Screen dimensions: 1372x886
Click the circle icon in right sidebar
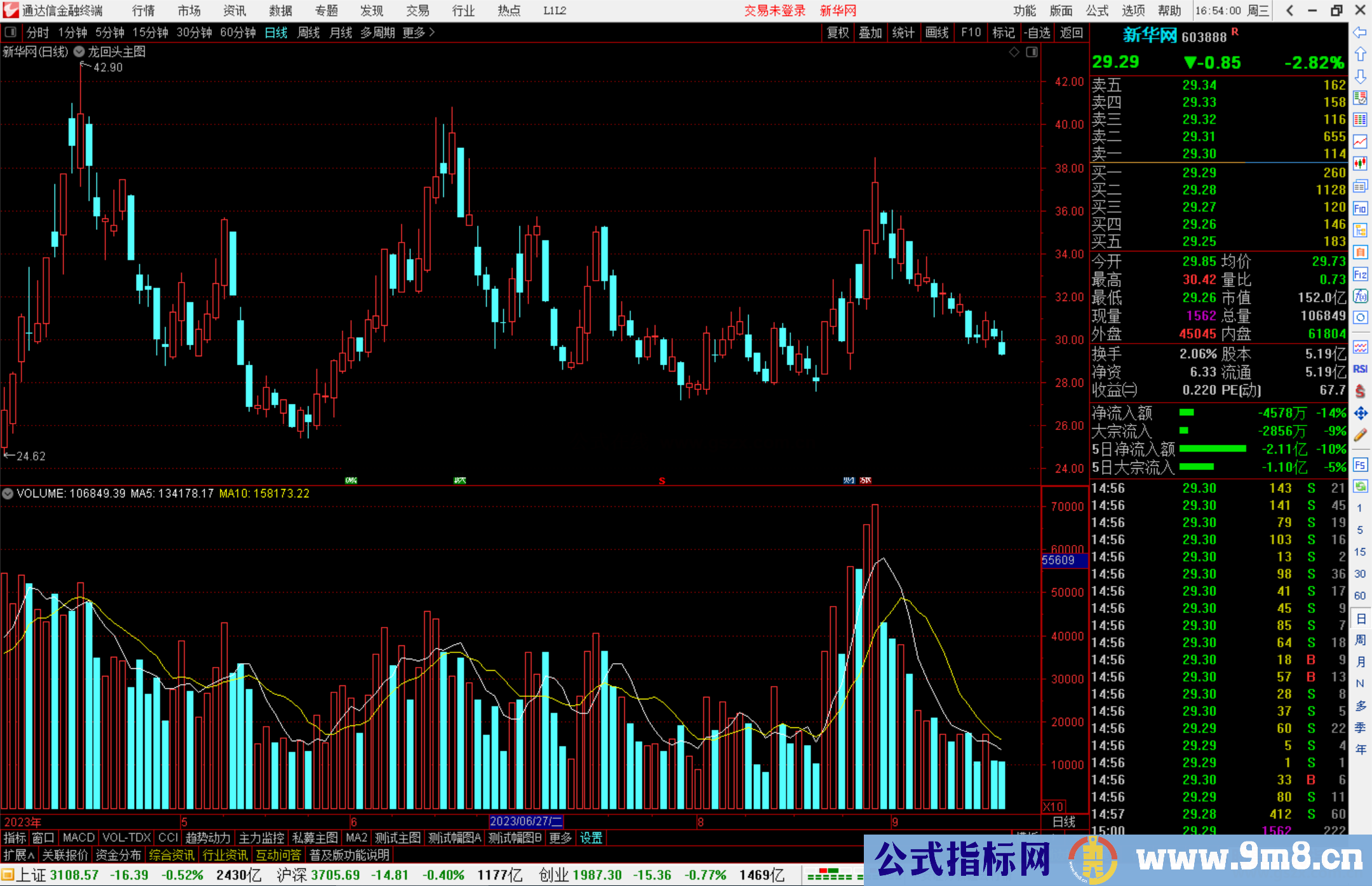[x=1360, y=318]
